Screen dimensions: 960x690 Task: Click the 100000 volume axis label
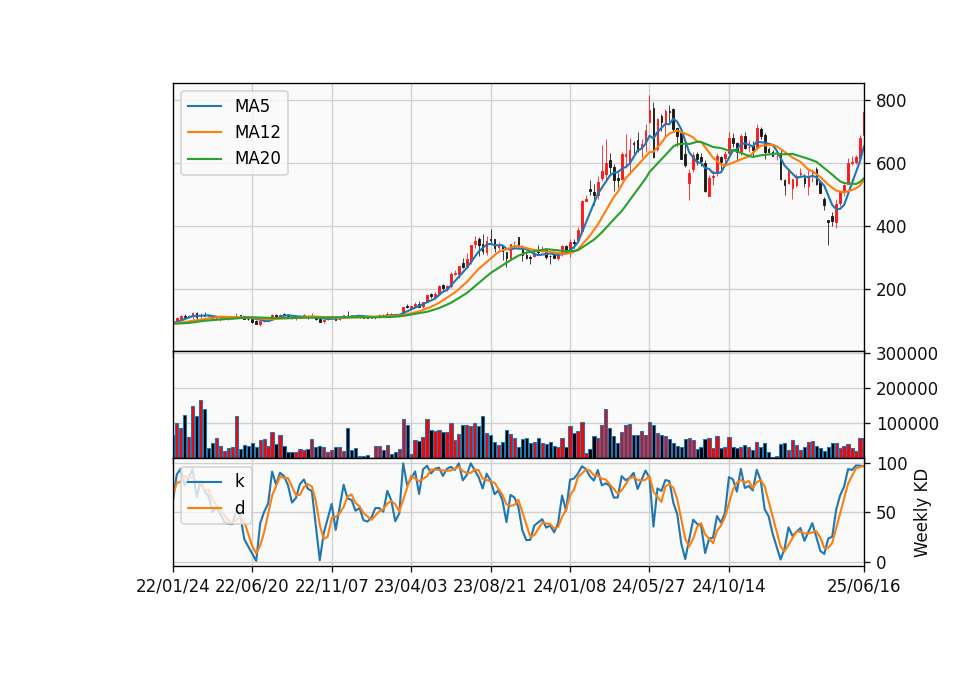point(907,424)
